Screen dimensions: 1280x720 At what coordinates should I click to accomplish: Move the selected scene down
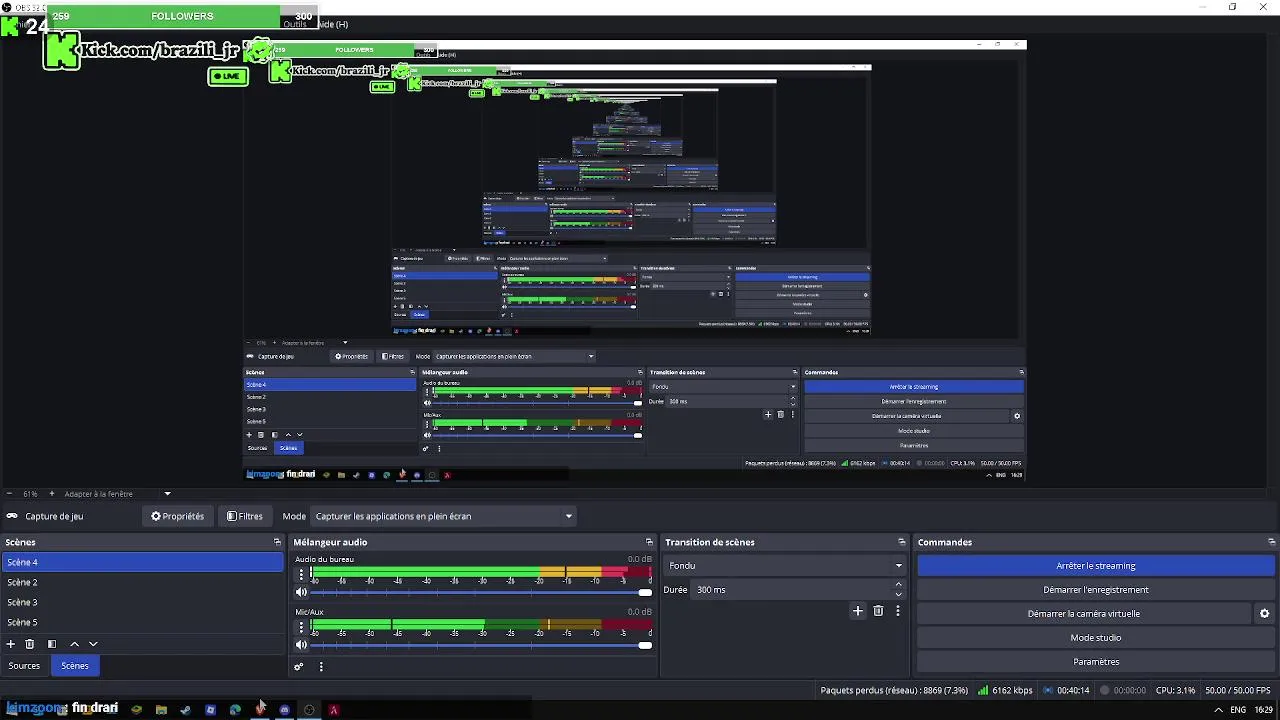coord(93,644)
